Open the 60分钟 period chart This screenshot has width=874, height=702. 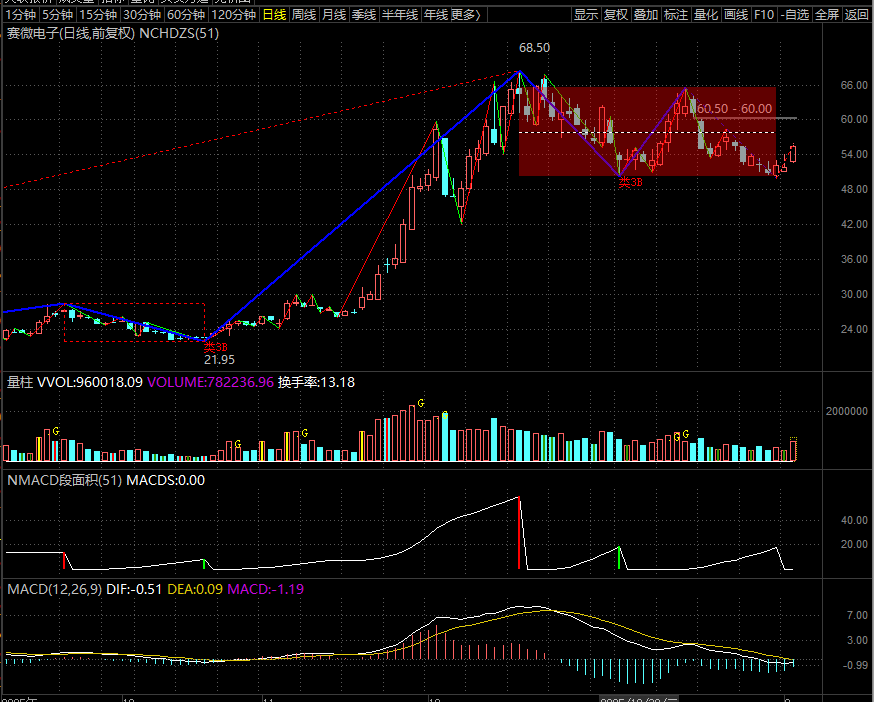coord(186,14)
